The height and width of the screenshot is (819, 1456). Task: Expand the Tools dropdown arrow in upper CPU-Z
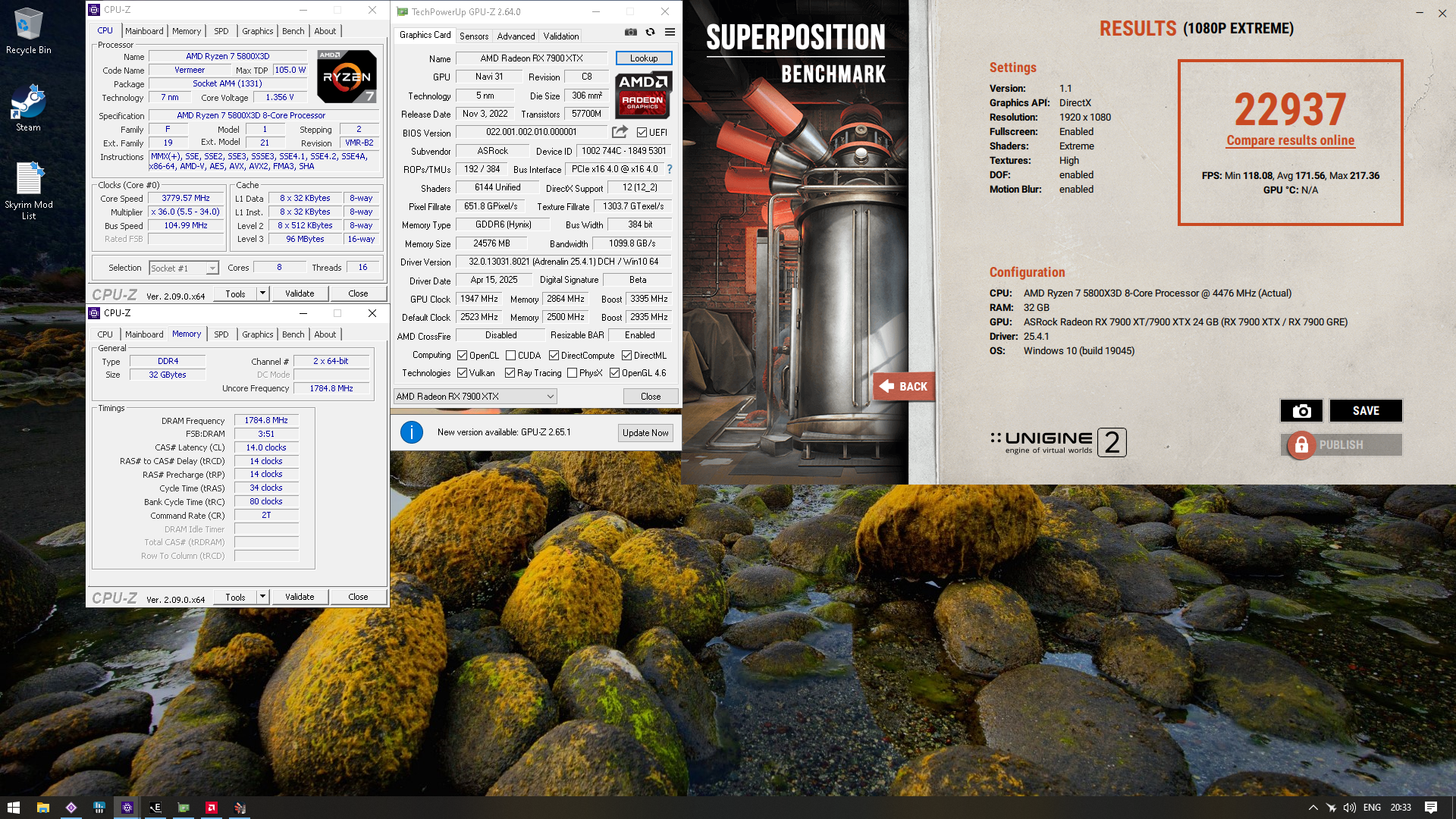coord(262,293)
